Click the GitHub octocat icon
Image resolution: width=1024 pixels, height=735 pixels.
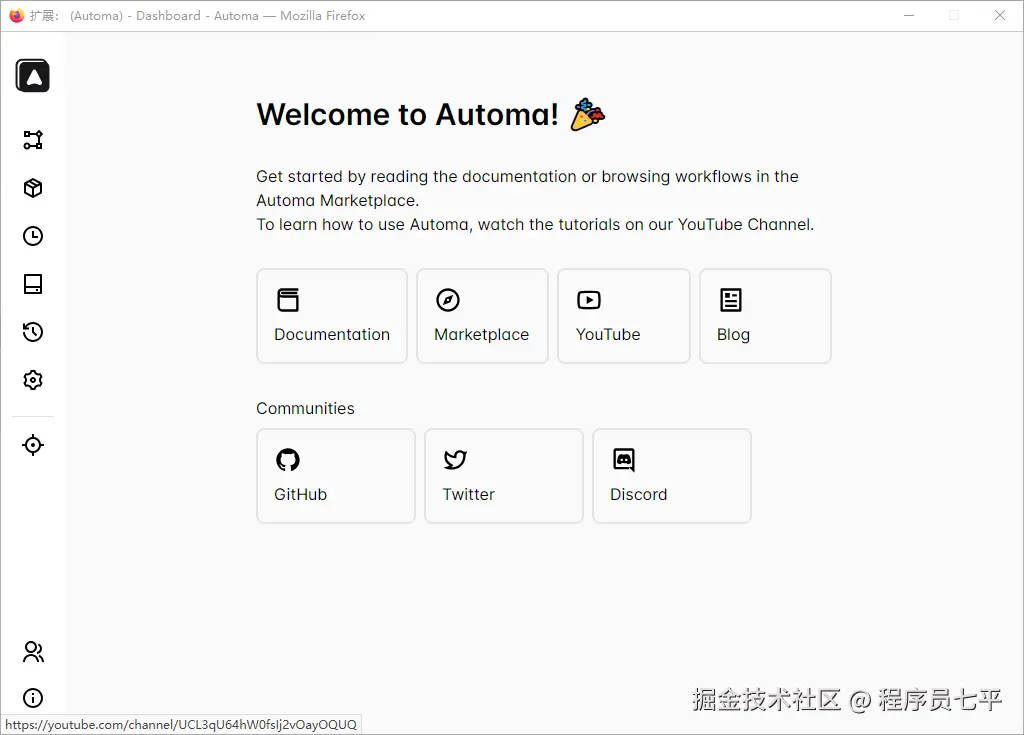tap(288, 460)
